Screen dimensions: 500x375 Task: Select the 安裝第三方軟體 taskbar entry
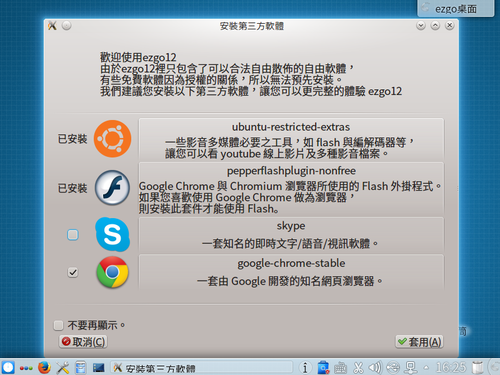[x=202, y=368]
